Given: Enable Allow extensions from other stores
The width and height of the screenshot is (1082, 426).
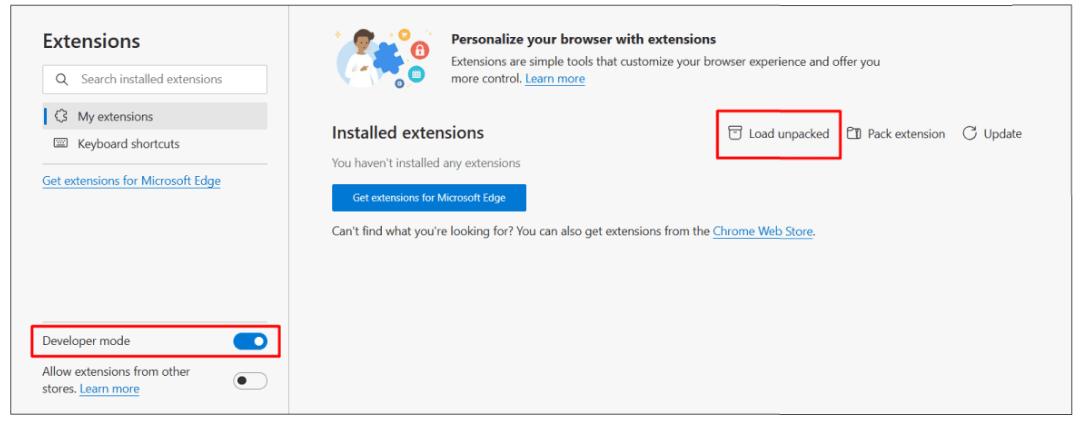Looking at the screenshot, I should tap(250, 380).
